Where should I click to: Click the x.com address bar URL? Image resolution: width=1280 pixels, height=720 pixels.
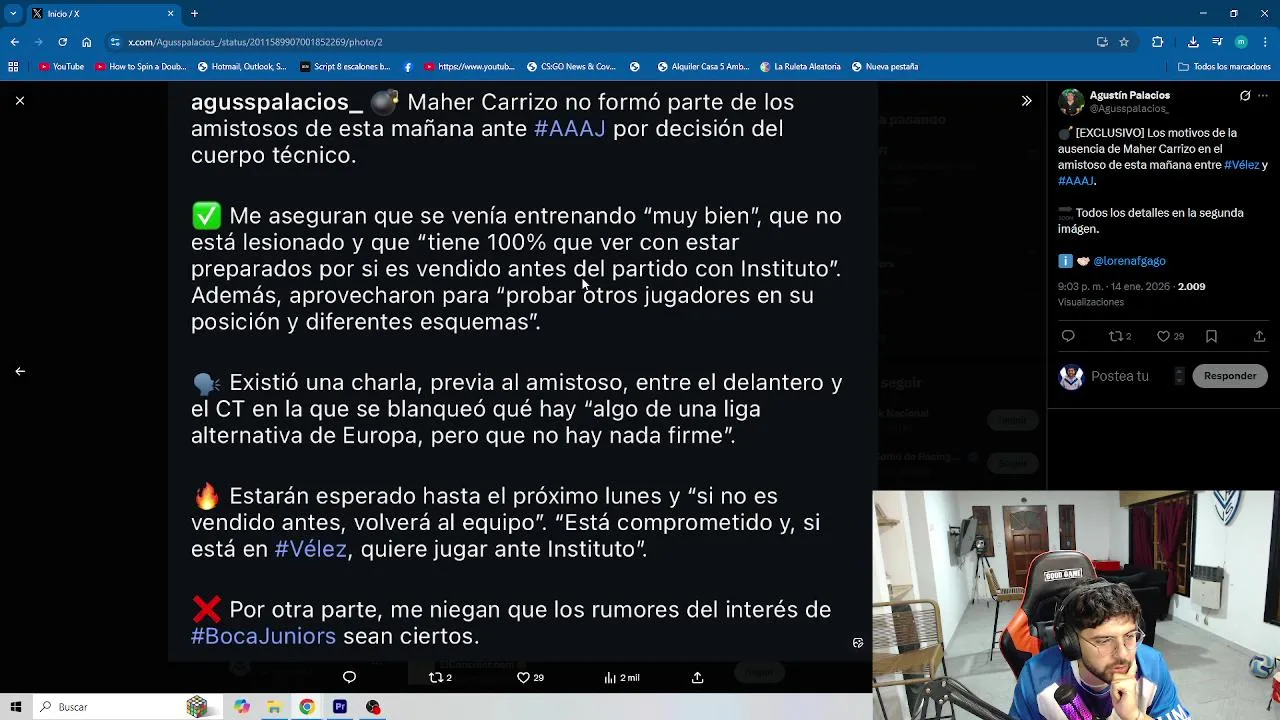[x=255, y=42]
